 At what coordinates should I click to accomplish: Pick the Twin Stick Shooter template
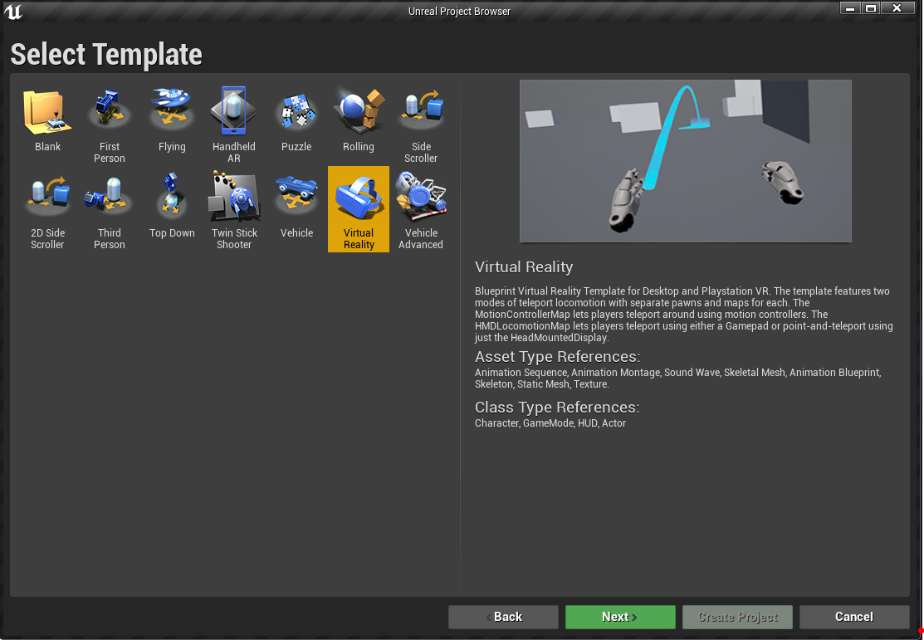pos(234,210)
